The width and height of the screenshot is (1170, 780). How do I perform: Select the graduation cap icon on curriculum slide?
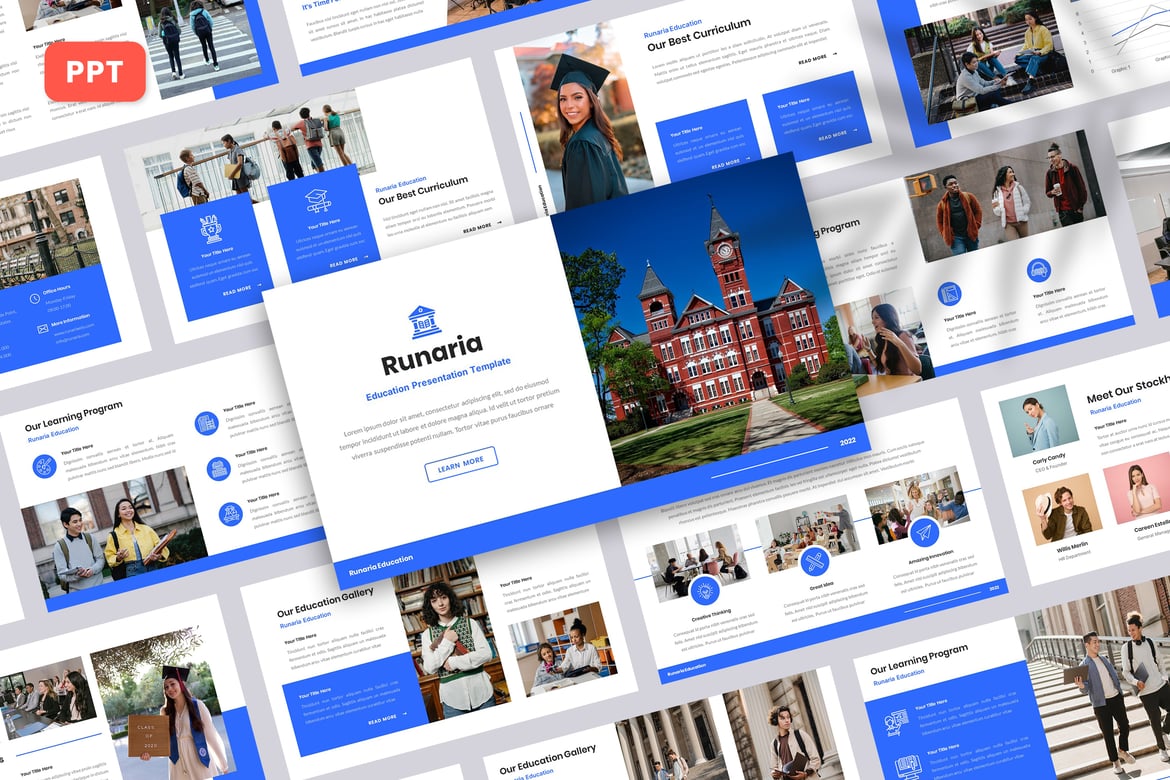click(x=317, y=201)
